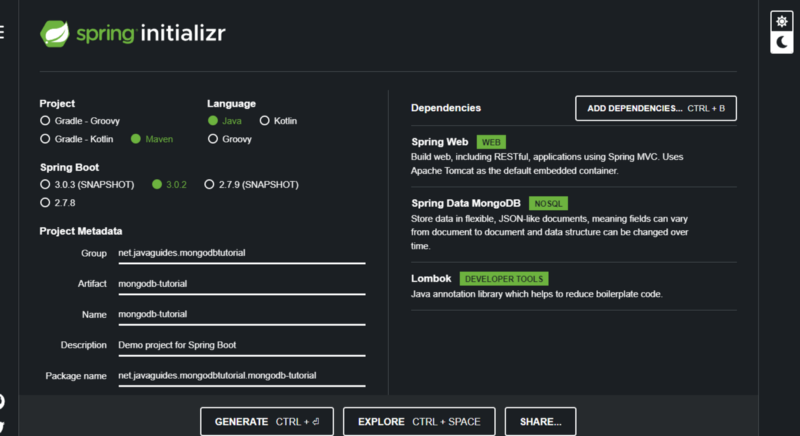
Task: Switch to dark theme moon icon
Action: [x=782, y=42]
